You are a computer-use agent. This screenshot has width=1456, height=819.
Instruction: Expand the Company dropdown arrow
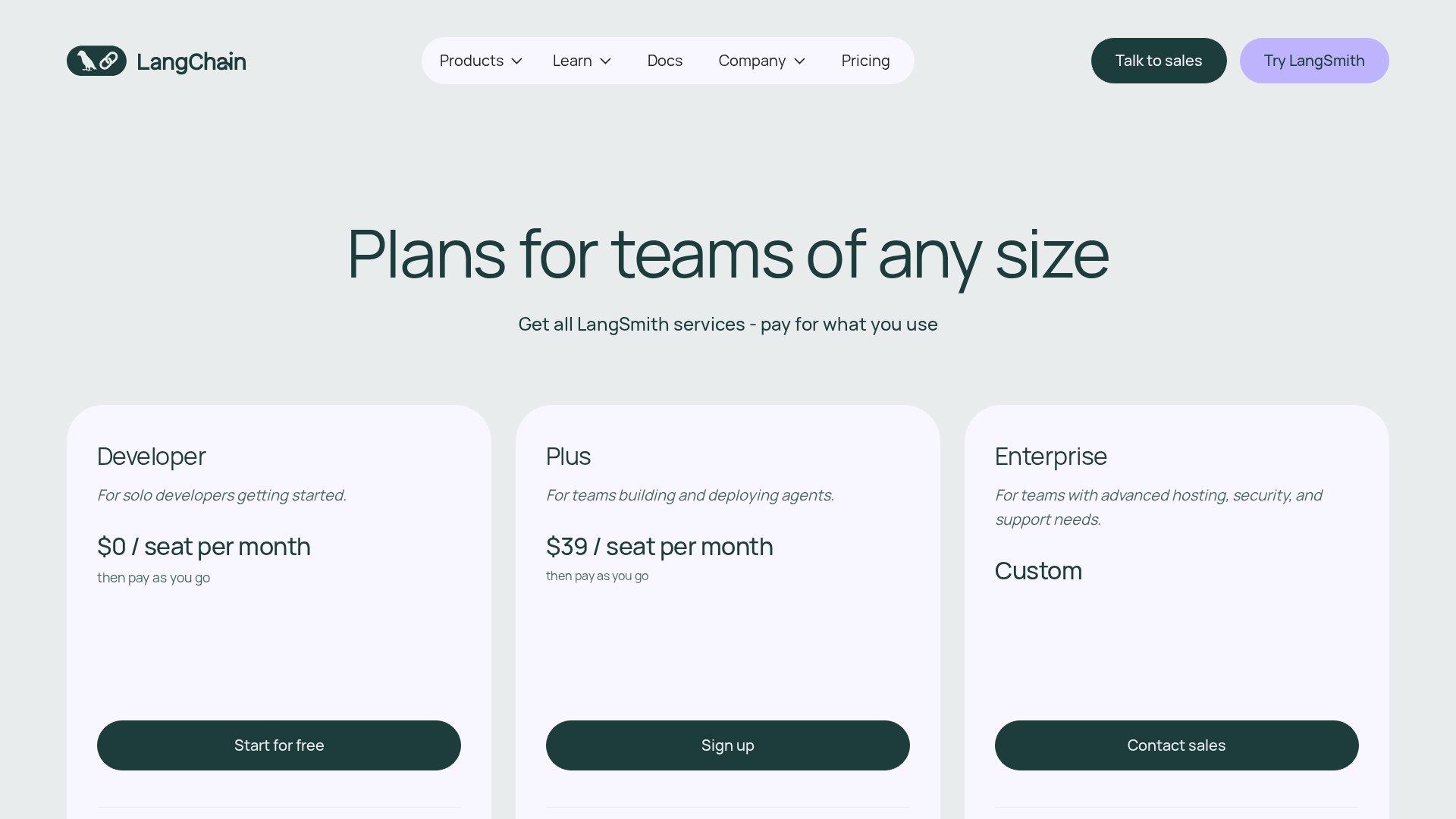(x=799, y=61)
